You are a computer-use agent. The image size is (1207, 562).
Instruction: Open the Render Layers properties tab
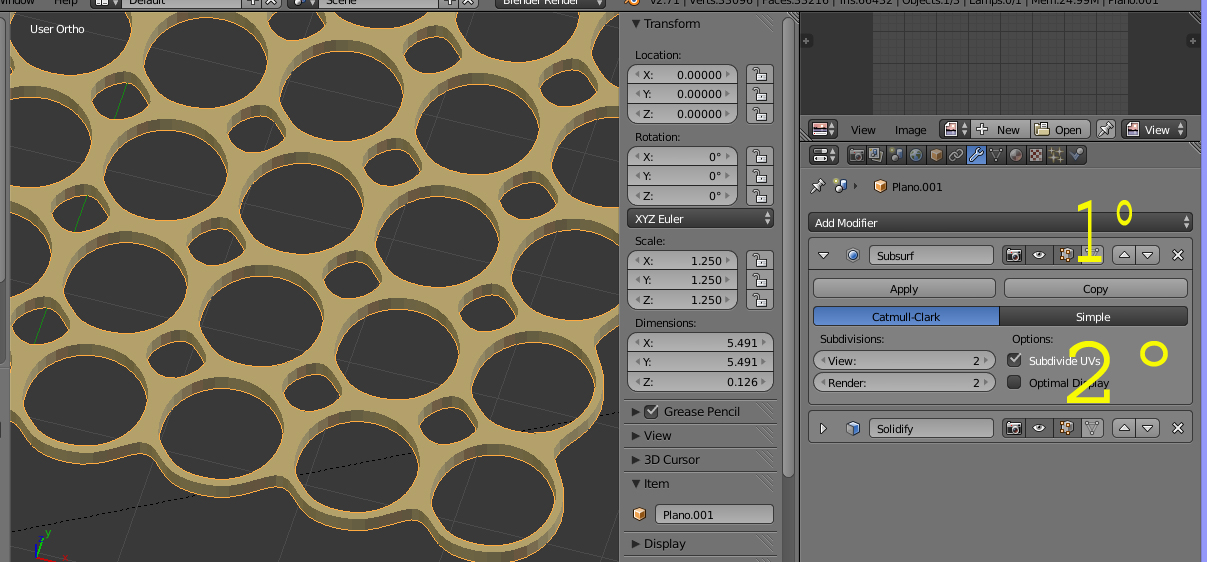(876, 155)
